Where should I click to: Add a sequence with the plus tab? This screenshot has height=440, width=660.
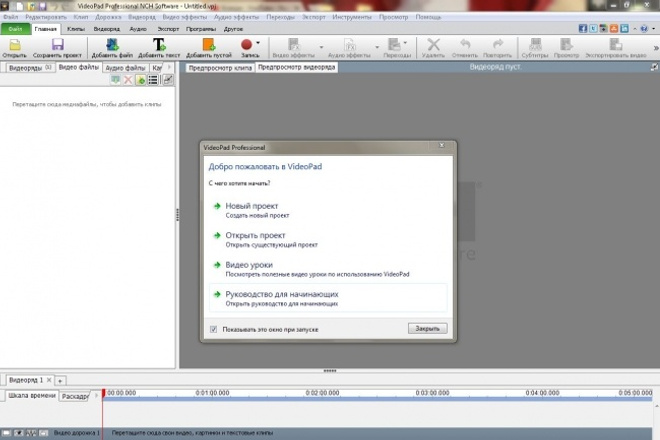(x=60, y=381)
